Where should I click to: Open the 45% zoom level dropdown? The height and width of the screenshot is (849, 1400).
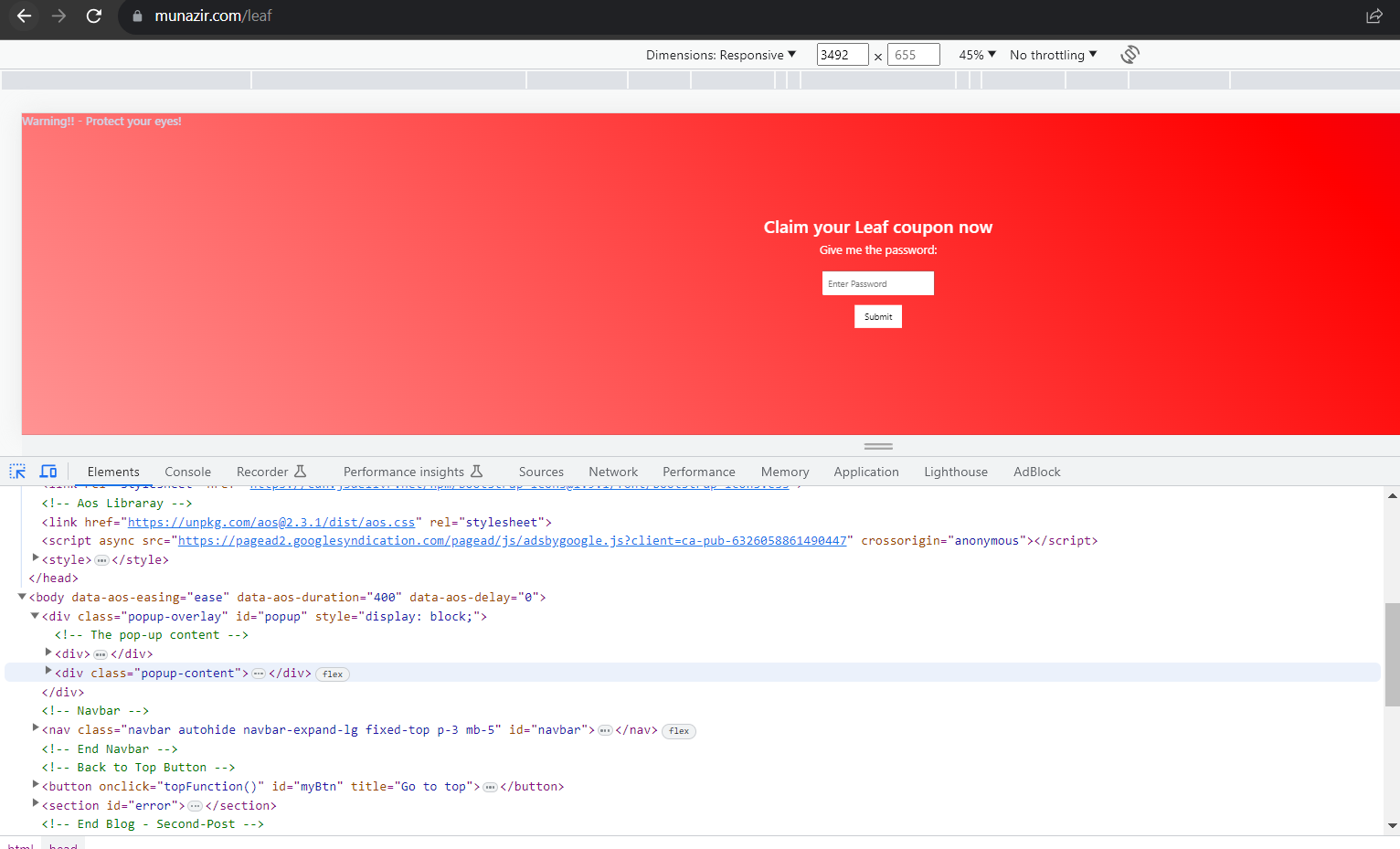pyautogui.click(x=976, y=55)
